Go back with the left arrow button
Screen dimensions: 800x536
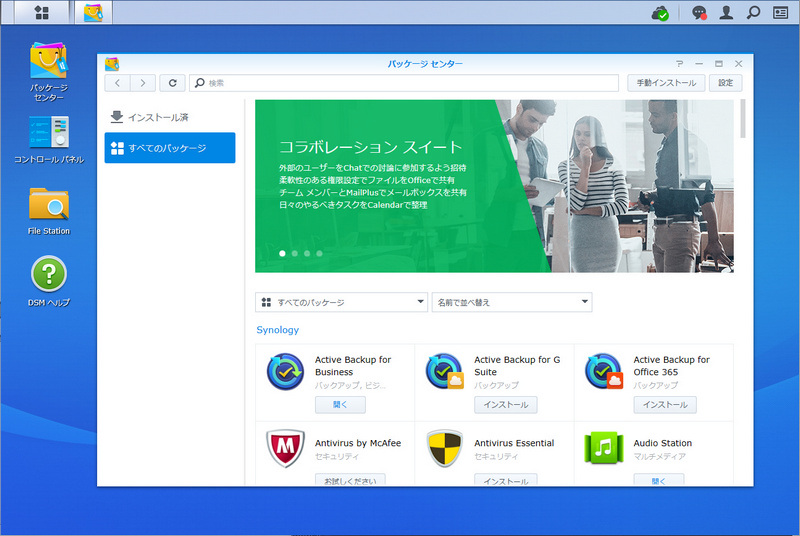coord(117,83)
